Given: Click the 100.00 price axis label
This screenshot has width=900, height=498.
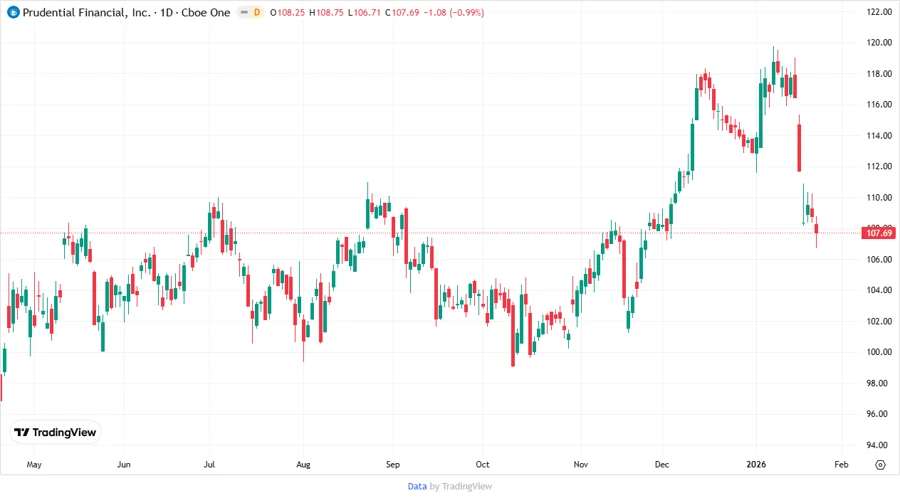Looking at the screenshot, I should click(879, 352).
